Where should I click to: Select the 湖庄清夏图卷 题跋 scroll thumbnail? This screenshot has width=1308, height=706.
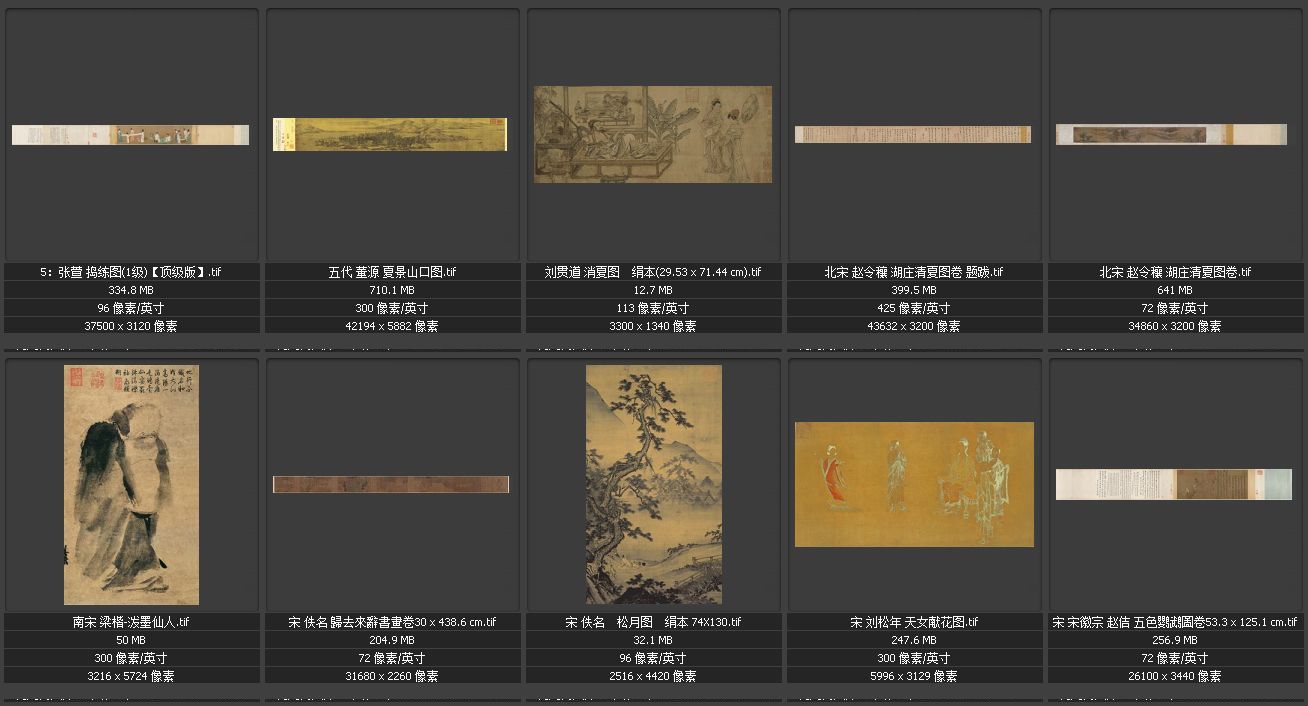coord(913,134)
